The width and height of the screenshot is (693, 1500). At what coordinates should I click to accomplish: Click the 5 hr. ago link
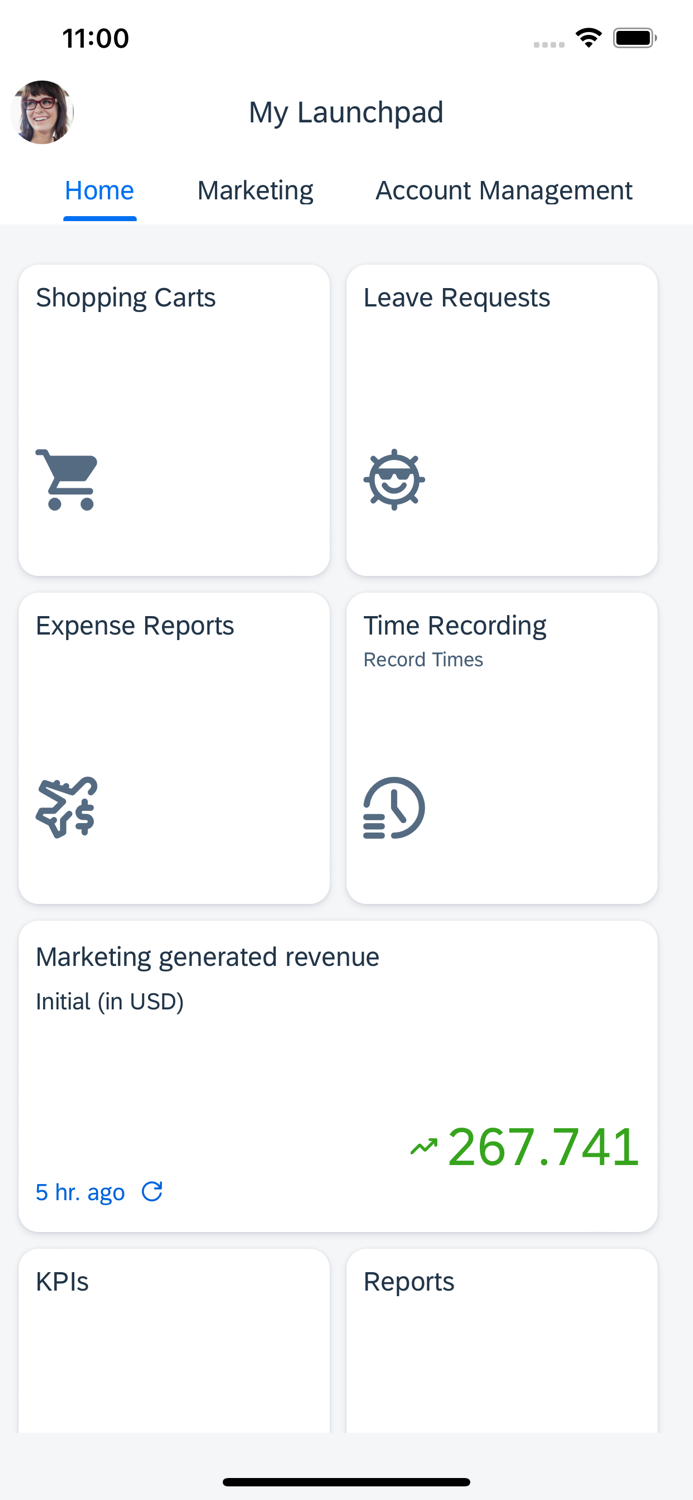click(80, 1192)
